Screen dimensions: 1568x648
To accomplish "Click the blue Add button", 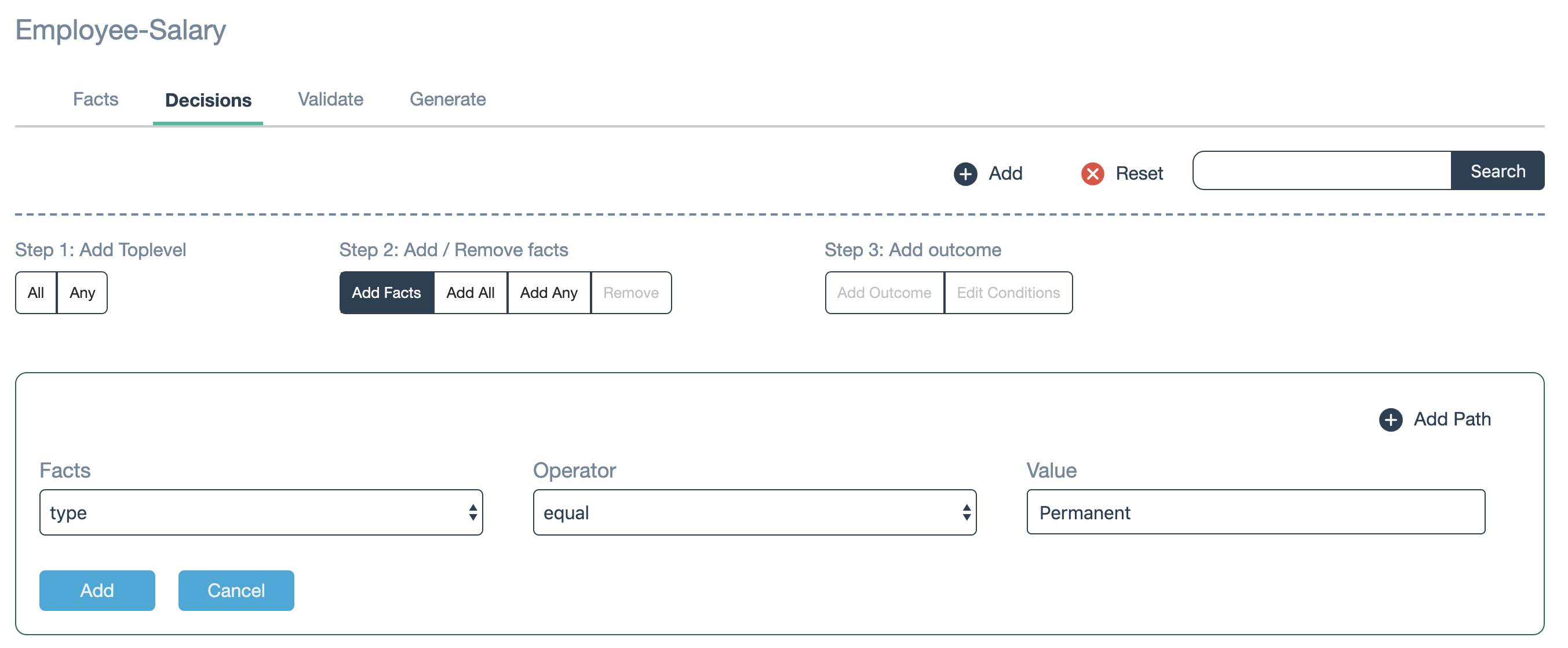I will tap(97, 590).
